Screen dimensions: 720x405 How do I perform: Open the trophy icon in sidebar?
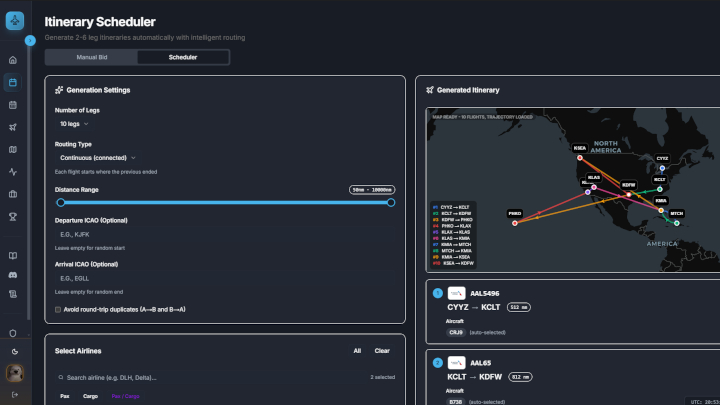13,216
